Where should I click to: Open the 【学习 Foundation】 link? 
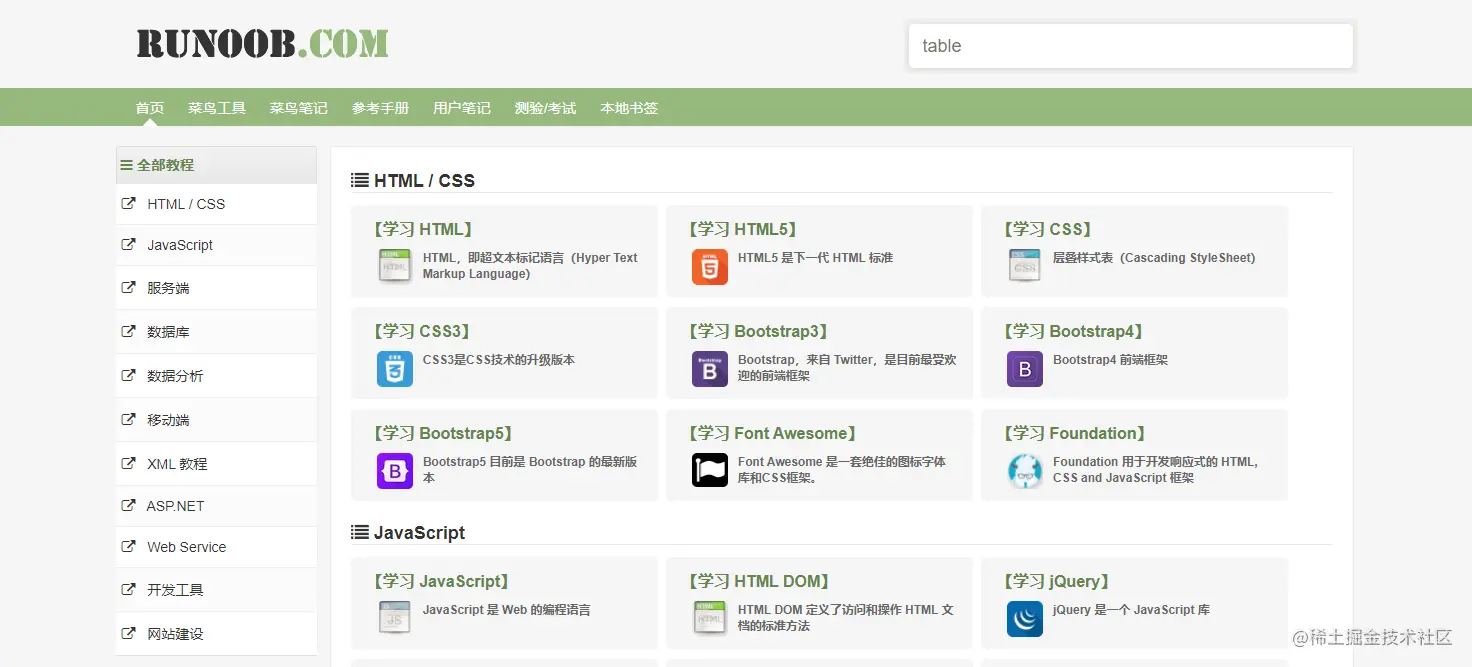point(1073,433)
